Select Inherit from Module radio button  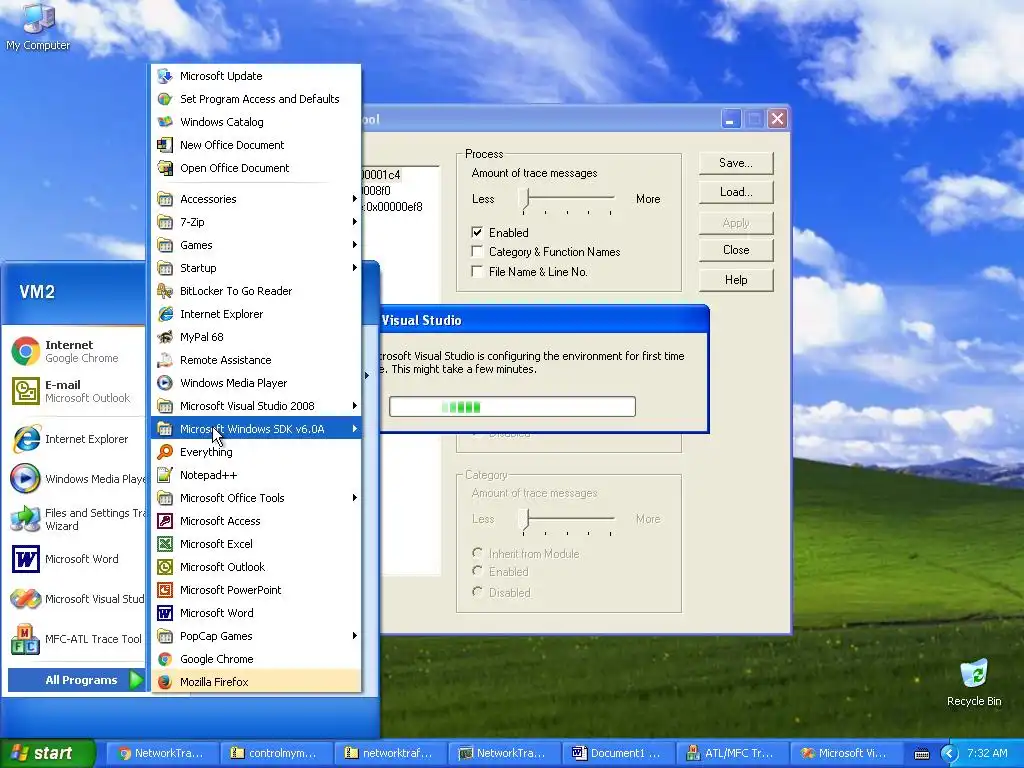click(x=477, y=553)
